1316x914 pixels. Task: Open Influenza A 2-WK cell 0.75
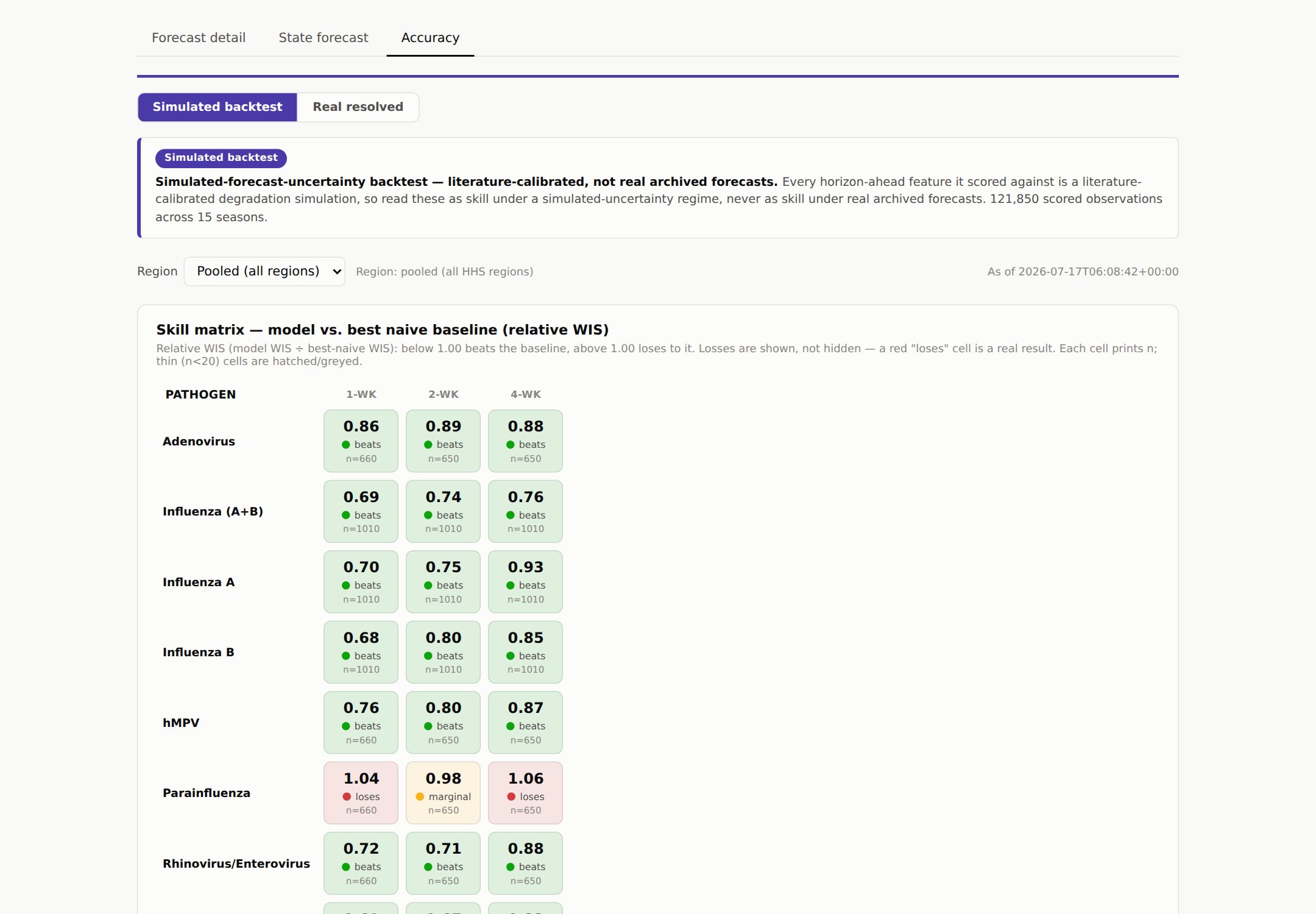coord(443,582)
